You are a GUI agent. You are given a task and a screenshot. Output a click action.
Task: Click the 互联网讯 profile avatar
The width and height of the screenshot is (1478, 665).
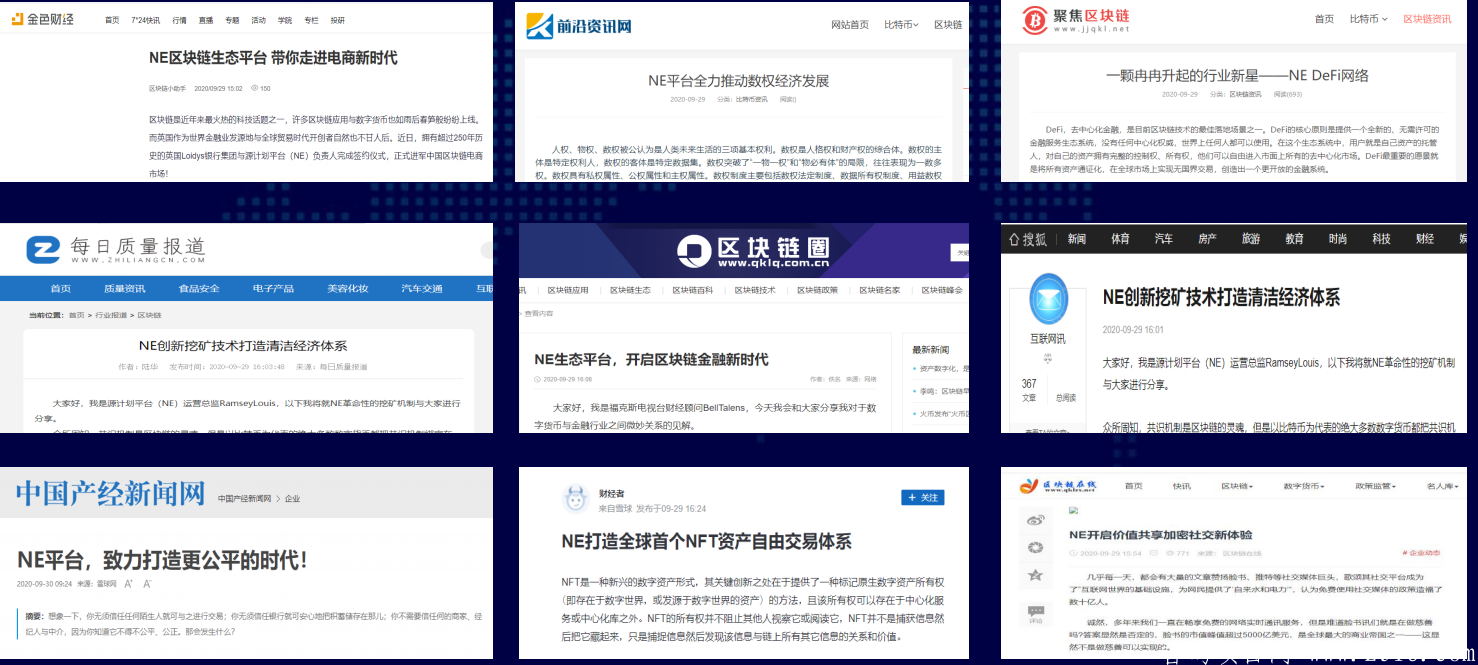1048,299
